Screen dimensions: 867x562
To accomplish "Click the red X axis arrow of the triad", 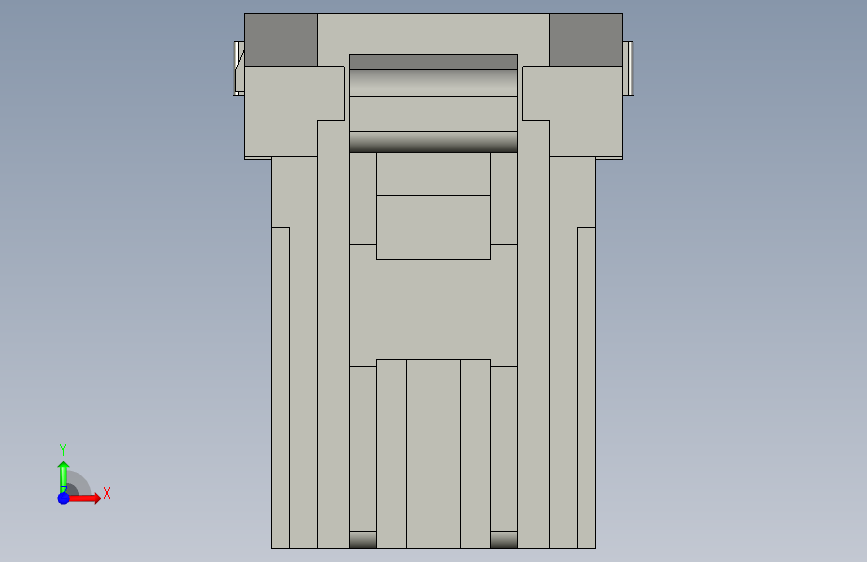I will click(85, 498).
